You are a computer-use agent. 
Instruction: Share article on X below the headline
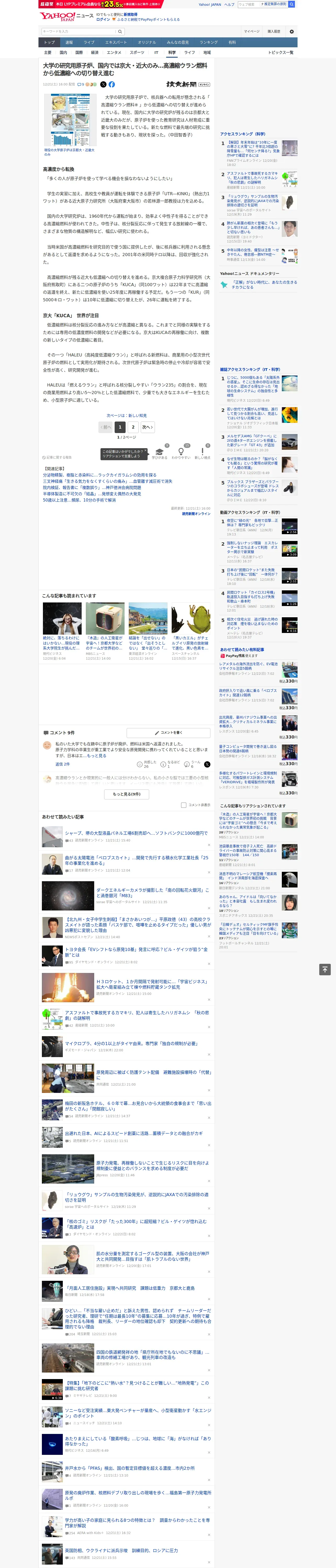click(x=103, y=85)
